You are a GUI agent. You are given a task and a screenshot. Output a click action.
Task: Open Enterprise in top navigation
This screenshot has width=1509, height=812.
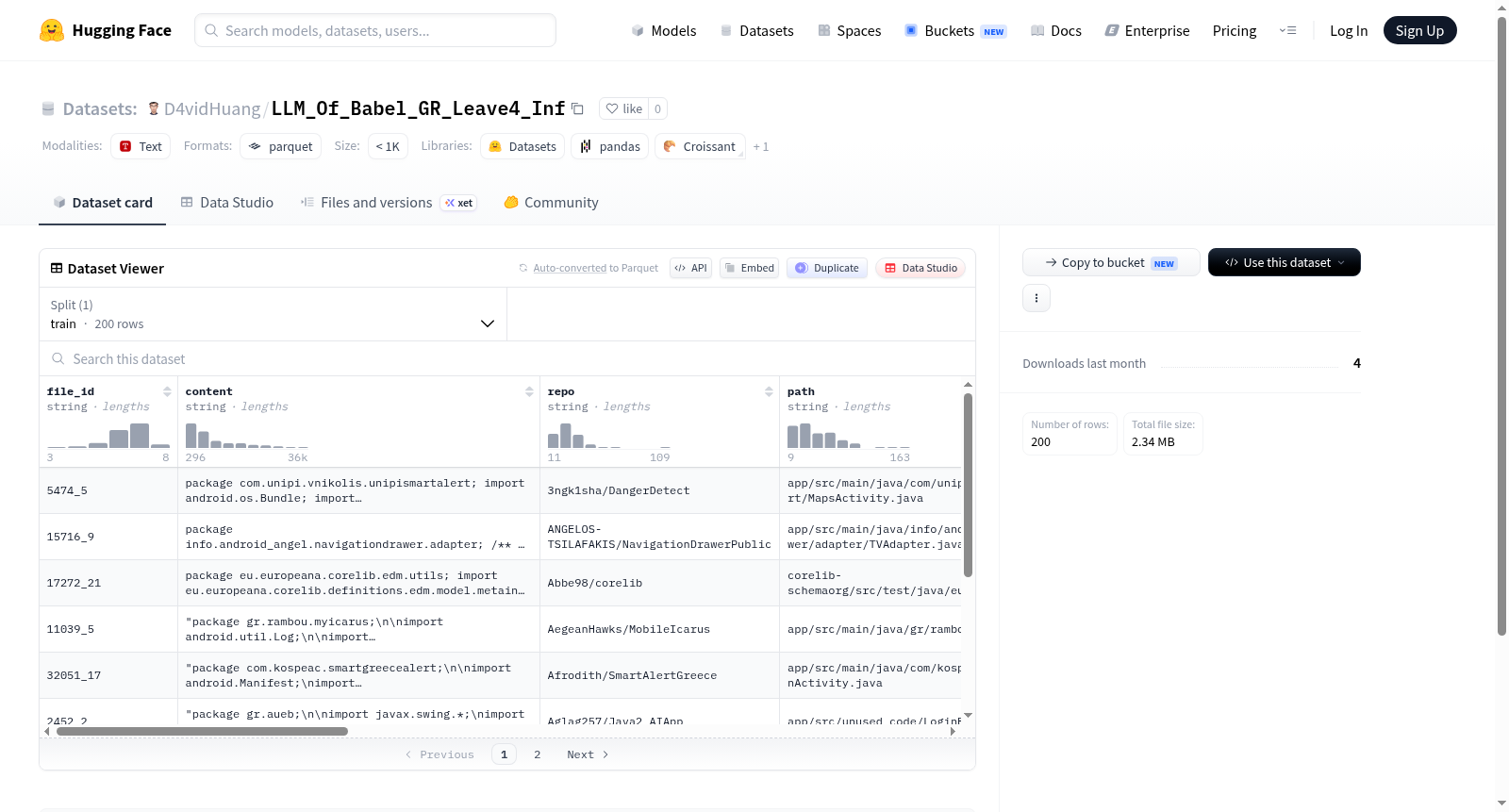(x=1147, y=30)
